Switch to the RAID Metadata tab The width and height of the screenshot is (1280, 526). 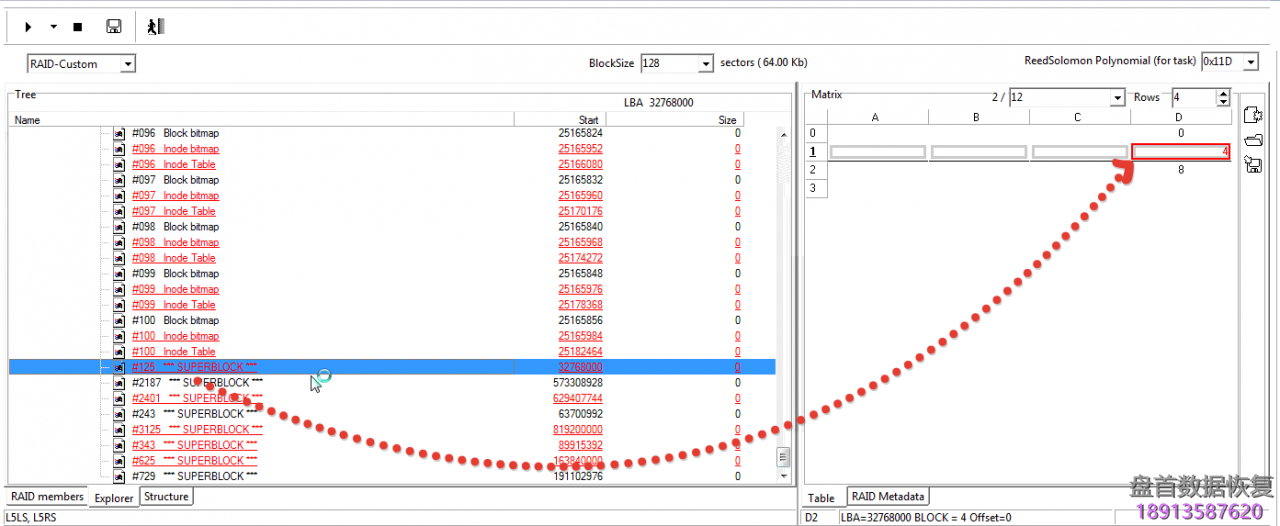tap(888, 496)
